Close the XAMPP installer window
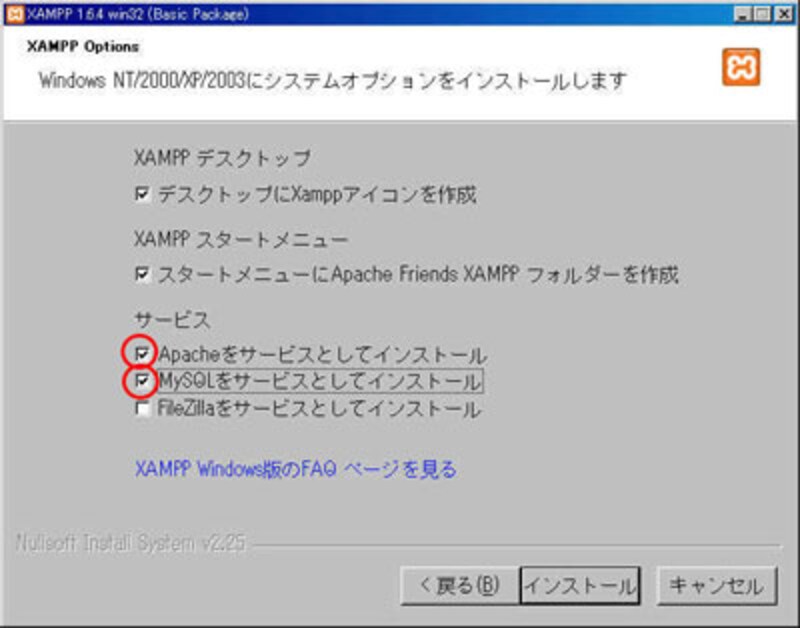This screenshot has height=628, width=800. (x=784, y=14)
